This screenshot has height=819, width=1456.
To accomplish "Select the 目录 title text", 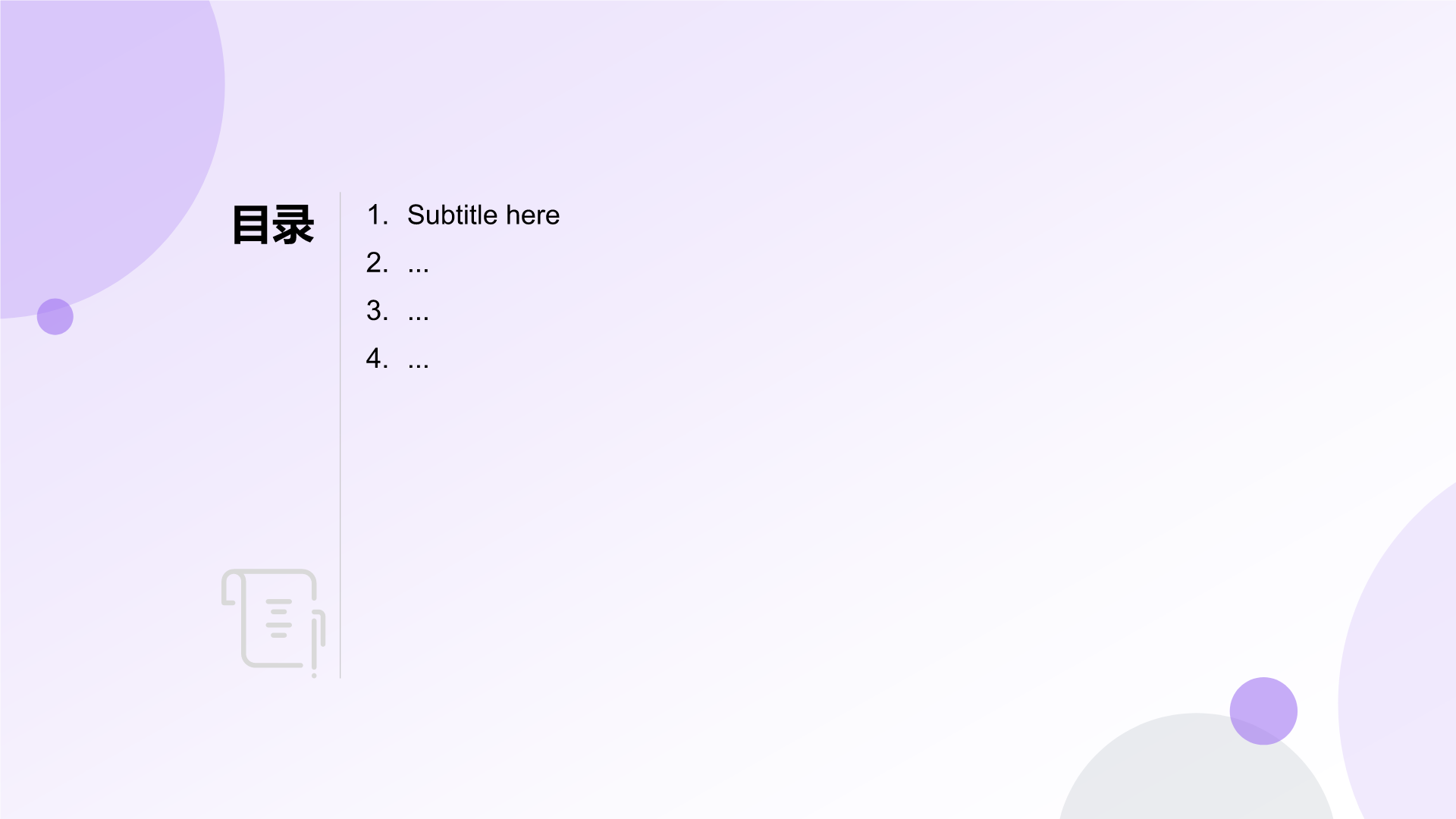I will [x=272, y=224].
